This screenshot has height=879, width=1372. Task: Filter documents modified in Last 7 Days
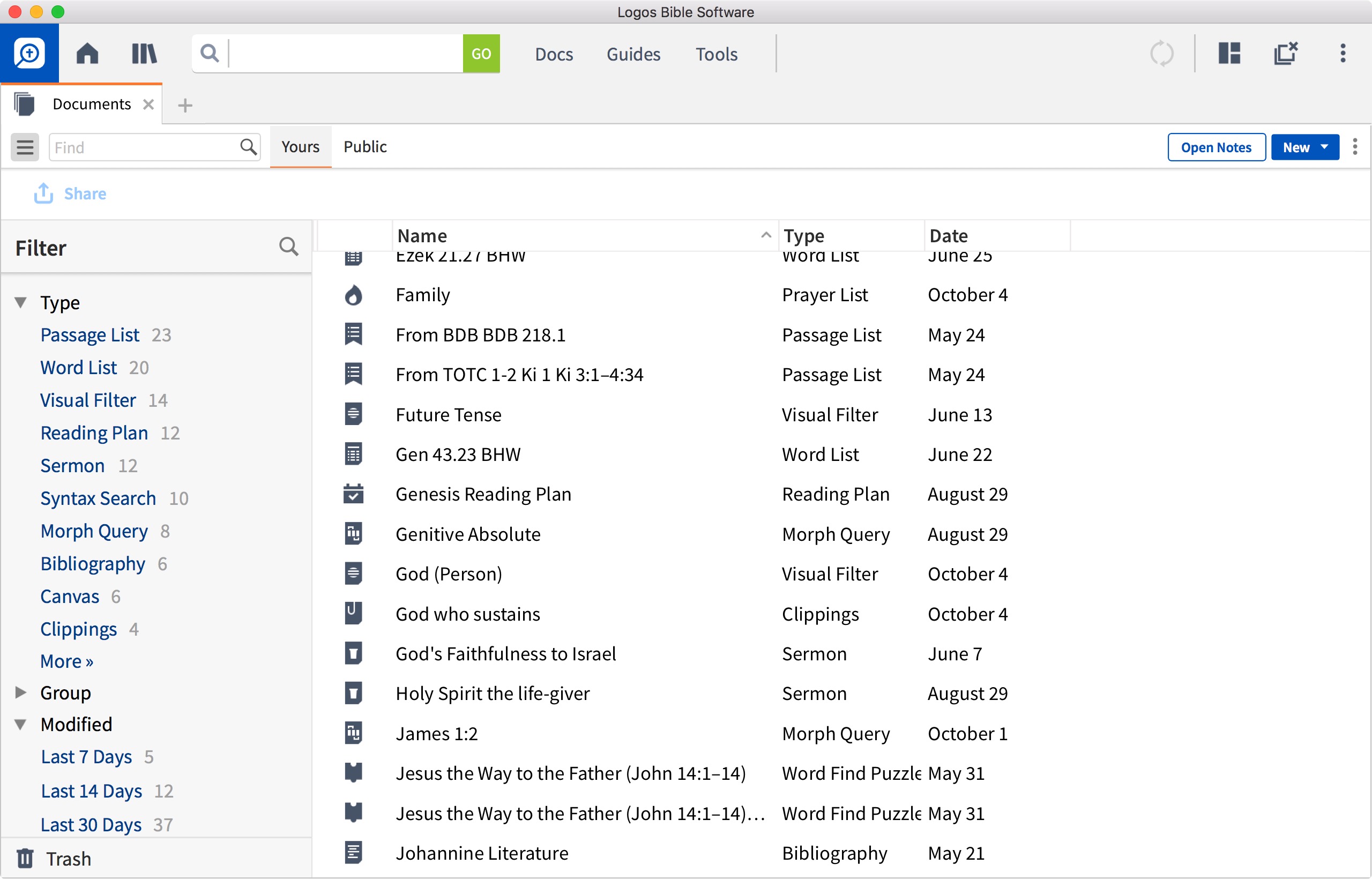(x=86, y=756)
